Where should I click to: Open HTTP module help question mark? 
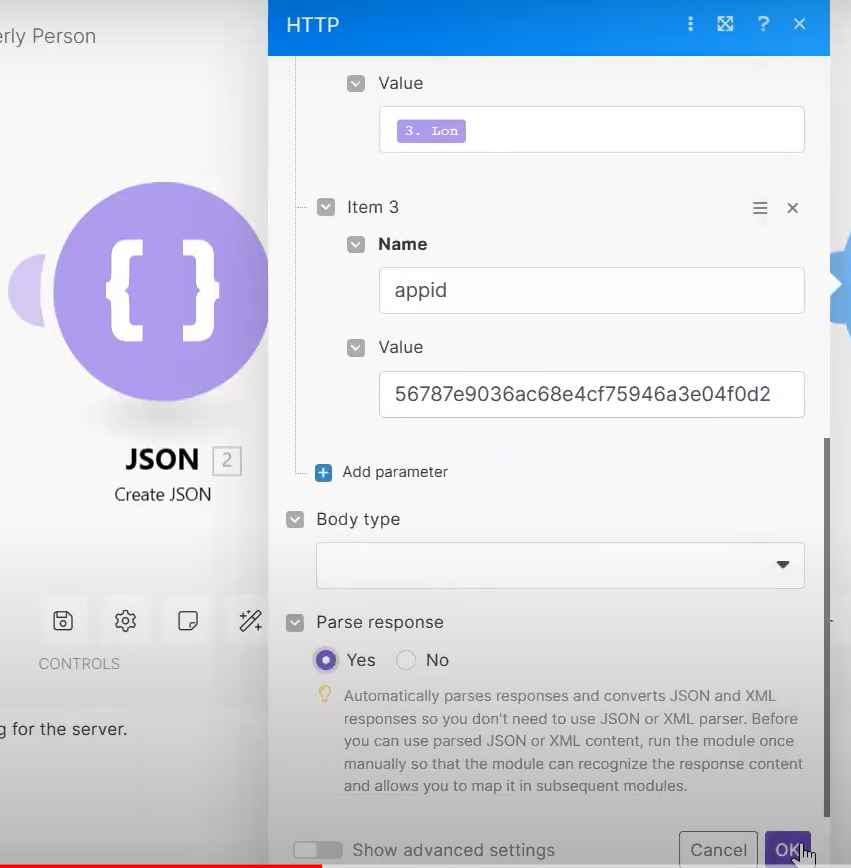[763, 24]
